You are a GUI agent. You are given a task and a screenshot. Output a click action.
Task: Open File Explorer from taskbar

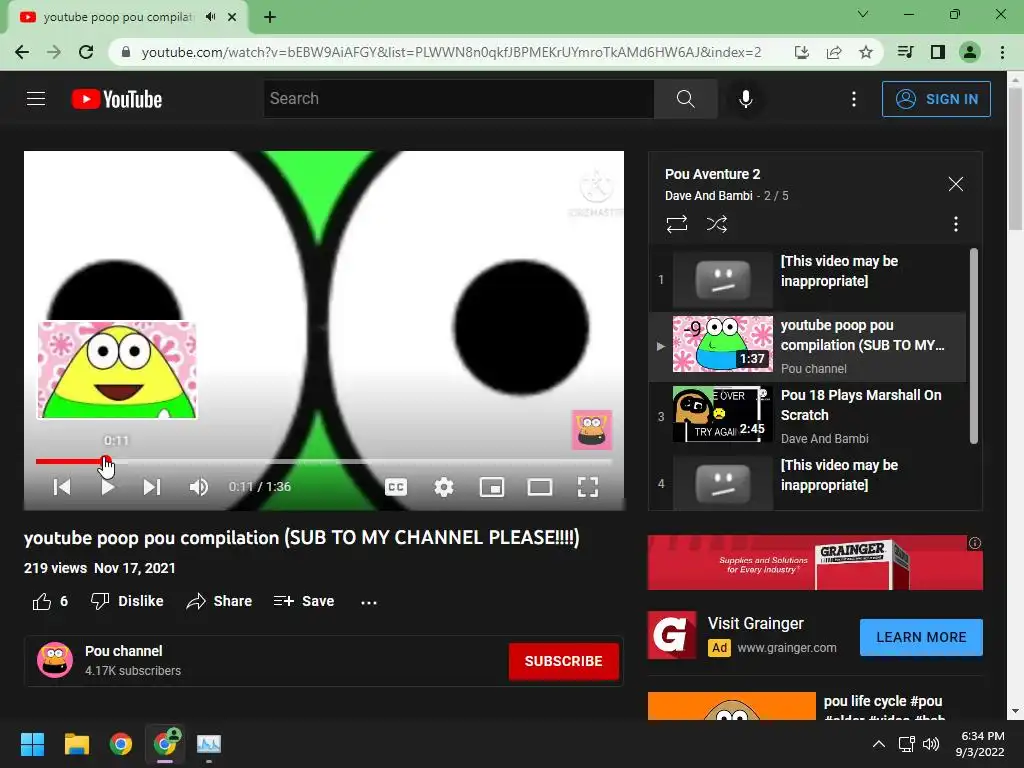pos(76,744)
